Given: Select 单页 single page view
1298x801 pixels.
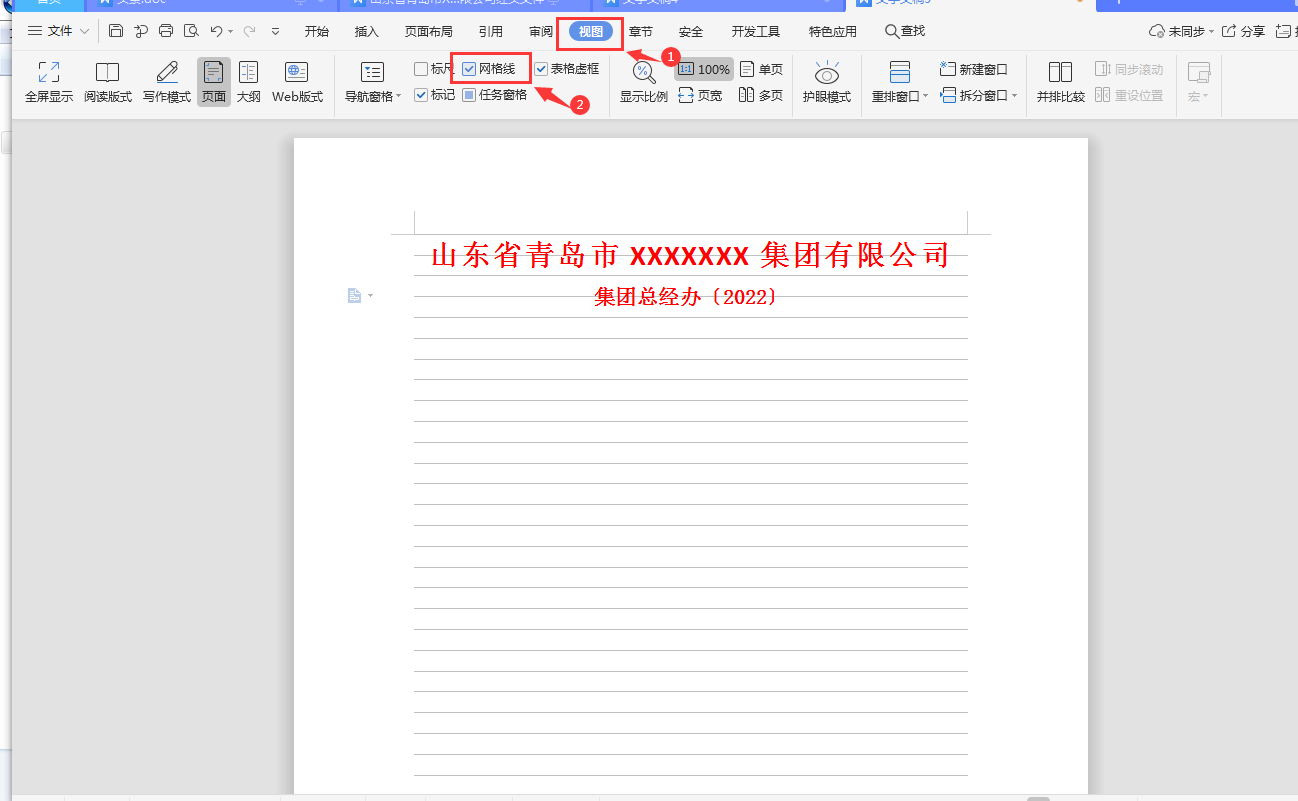Looking at the screenshot, I should point(761,69).
